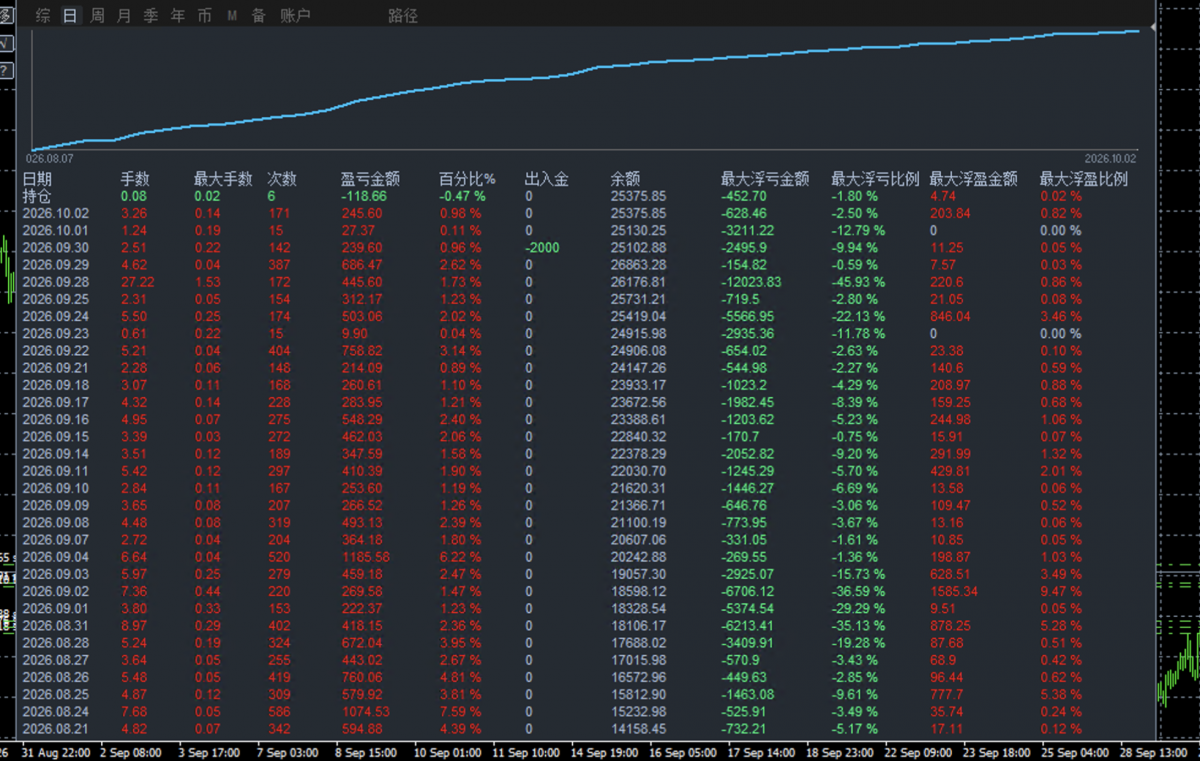The height and width of the screenshot is (761, 1200).
Task: Click the 25375.85 balance in 持仓 row
Action: pos(638,196)
